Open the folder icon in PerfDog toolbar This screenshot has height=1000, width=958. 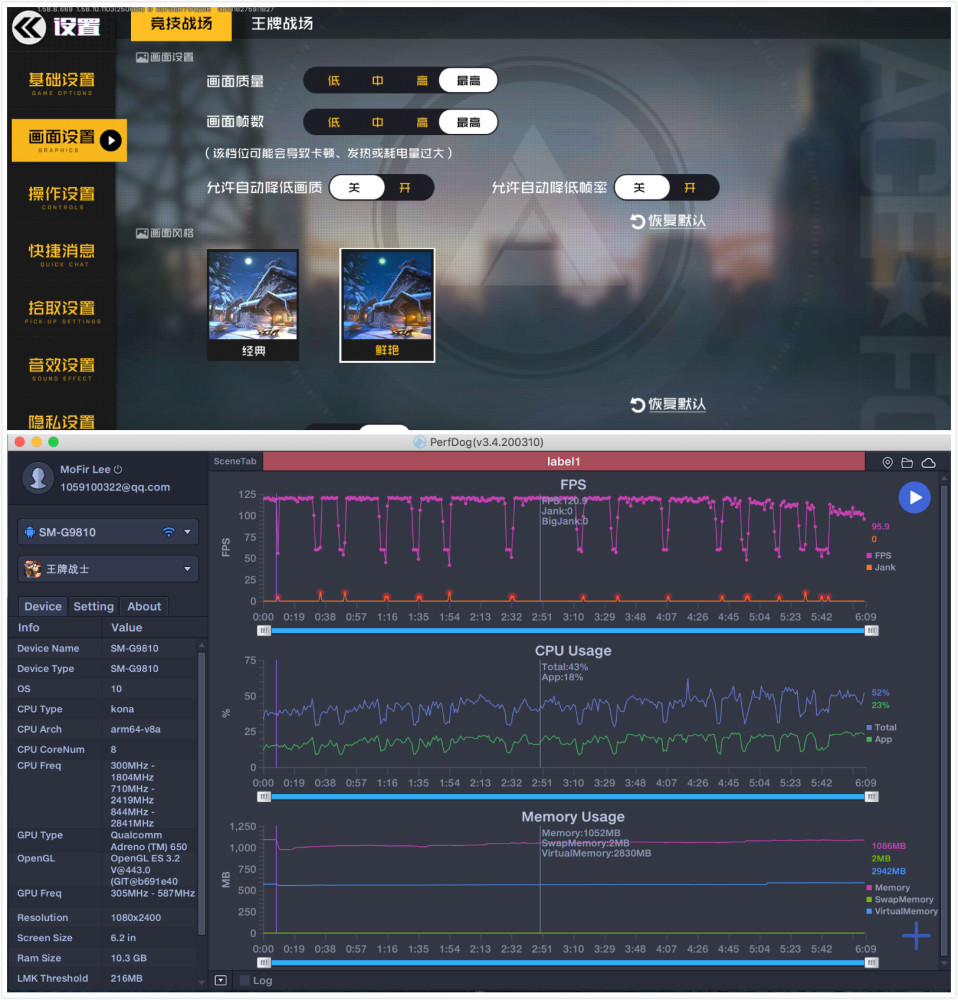tap(907, 463)
